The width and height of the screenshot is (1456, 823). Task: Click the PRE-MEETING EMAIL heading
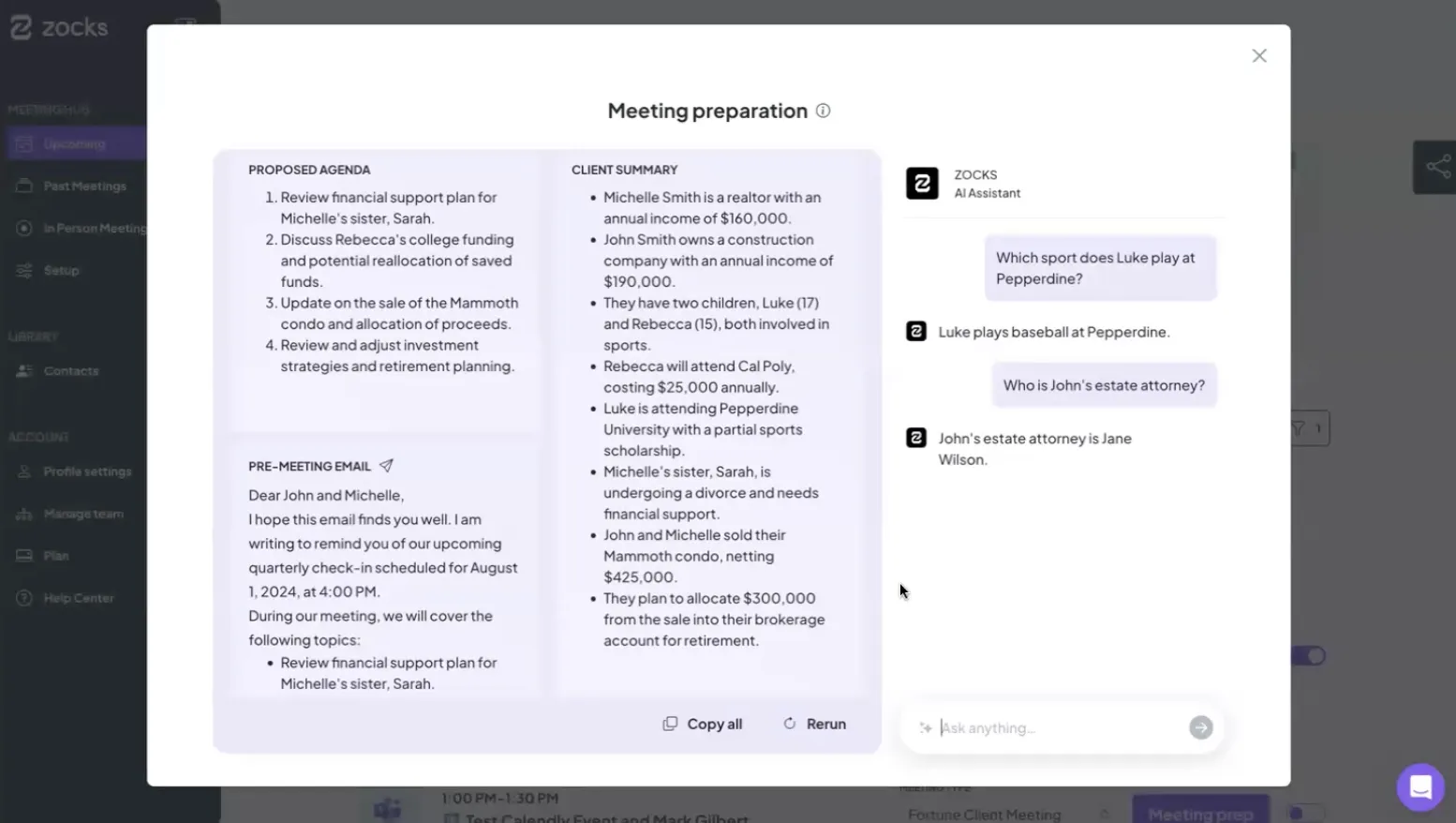click(309, 466)
